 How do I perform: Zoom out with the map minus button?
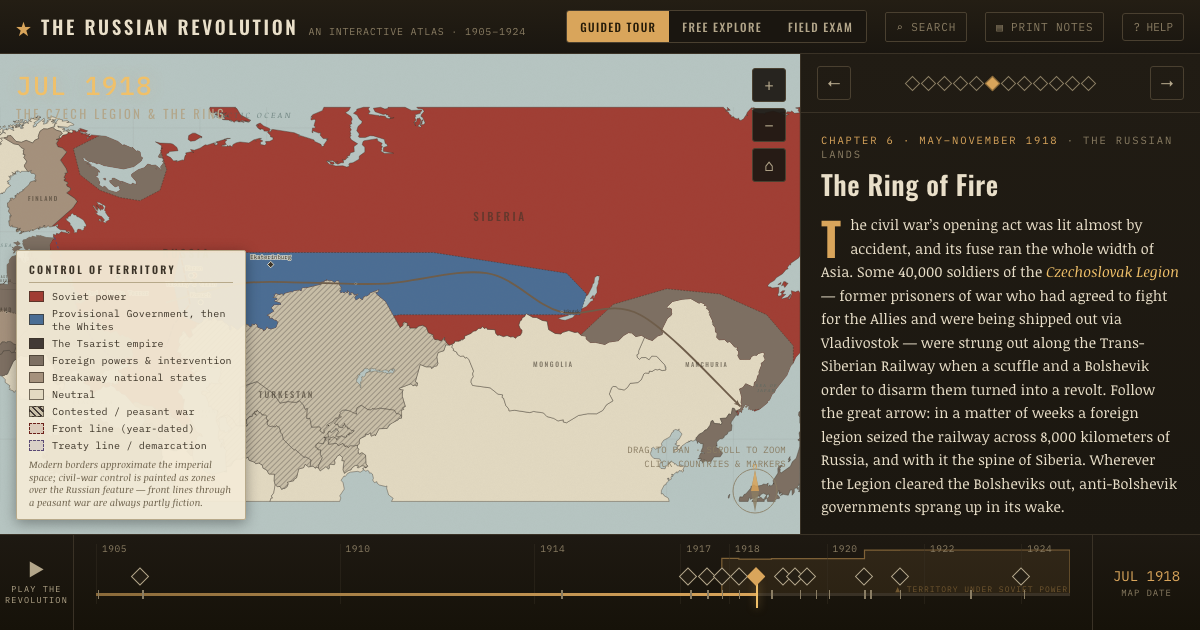[x=769, y=125]
